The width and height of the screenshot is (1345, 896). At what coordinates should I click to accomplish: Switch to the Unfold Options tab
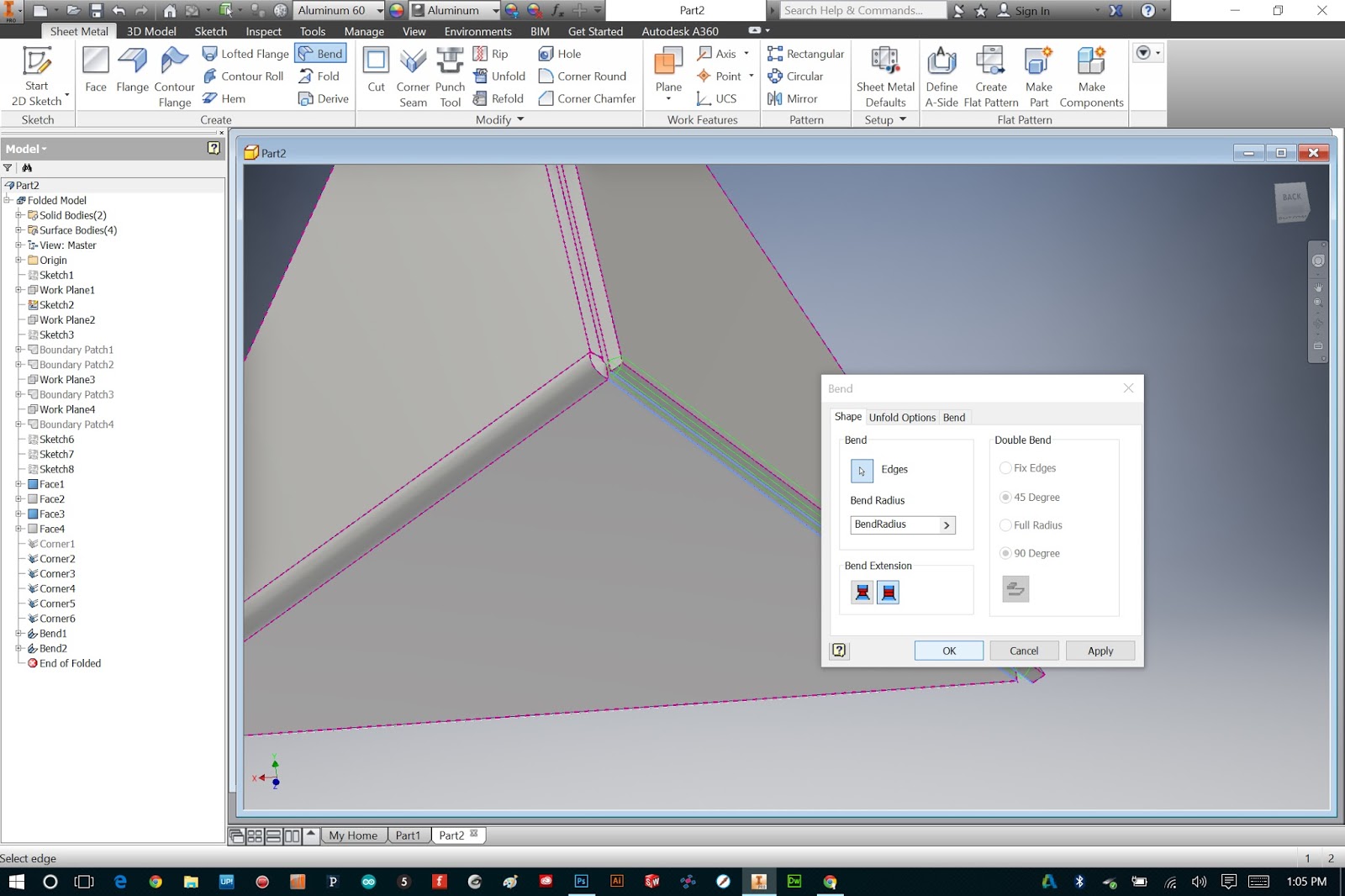[902, 417]
